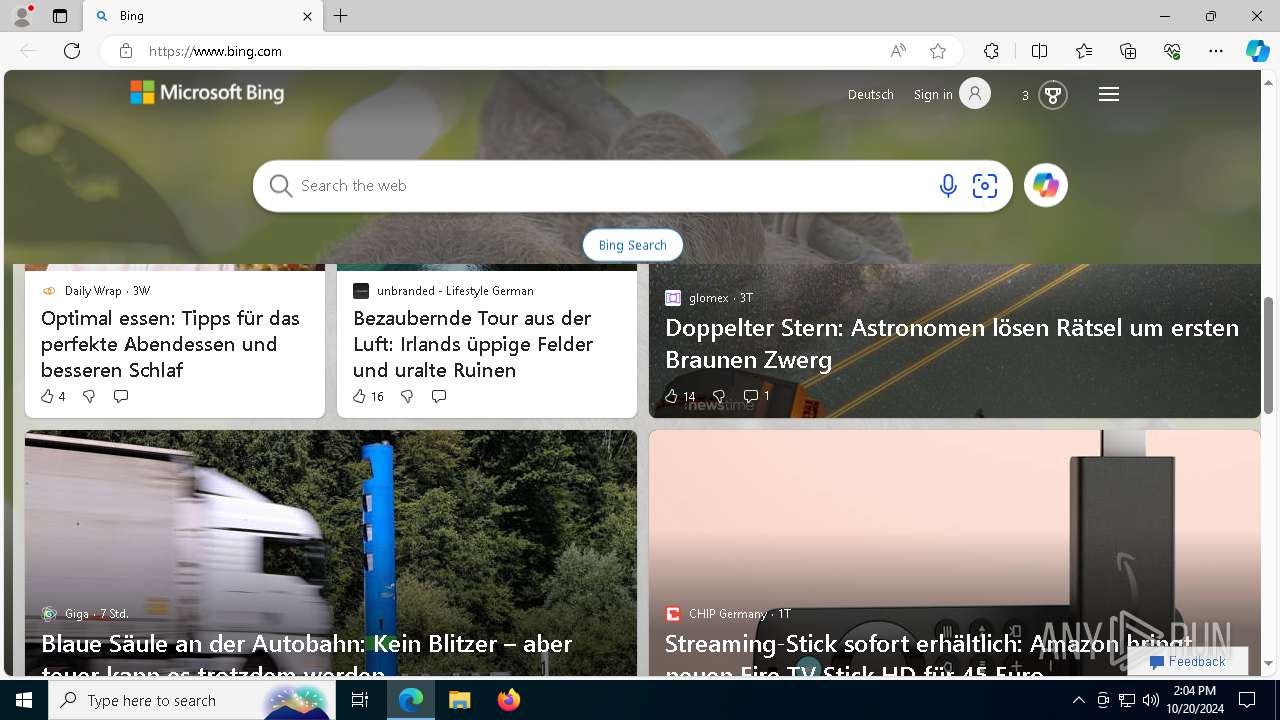Open the Feedback button
Screen dimensions: 1280x720
pos(1188,661)
